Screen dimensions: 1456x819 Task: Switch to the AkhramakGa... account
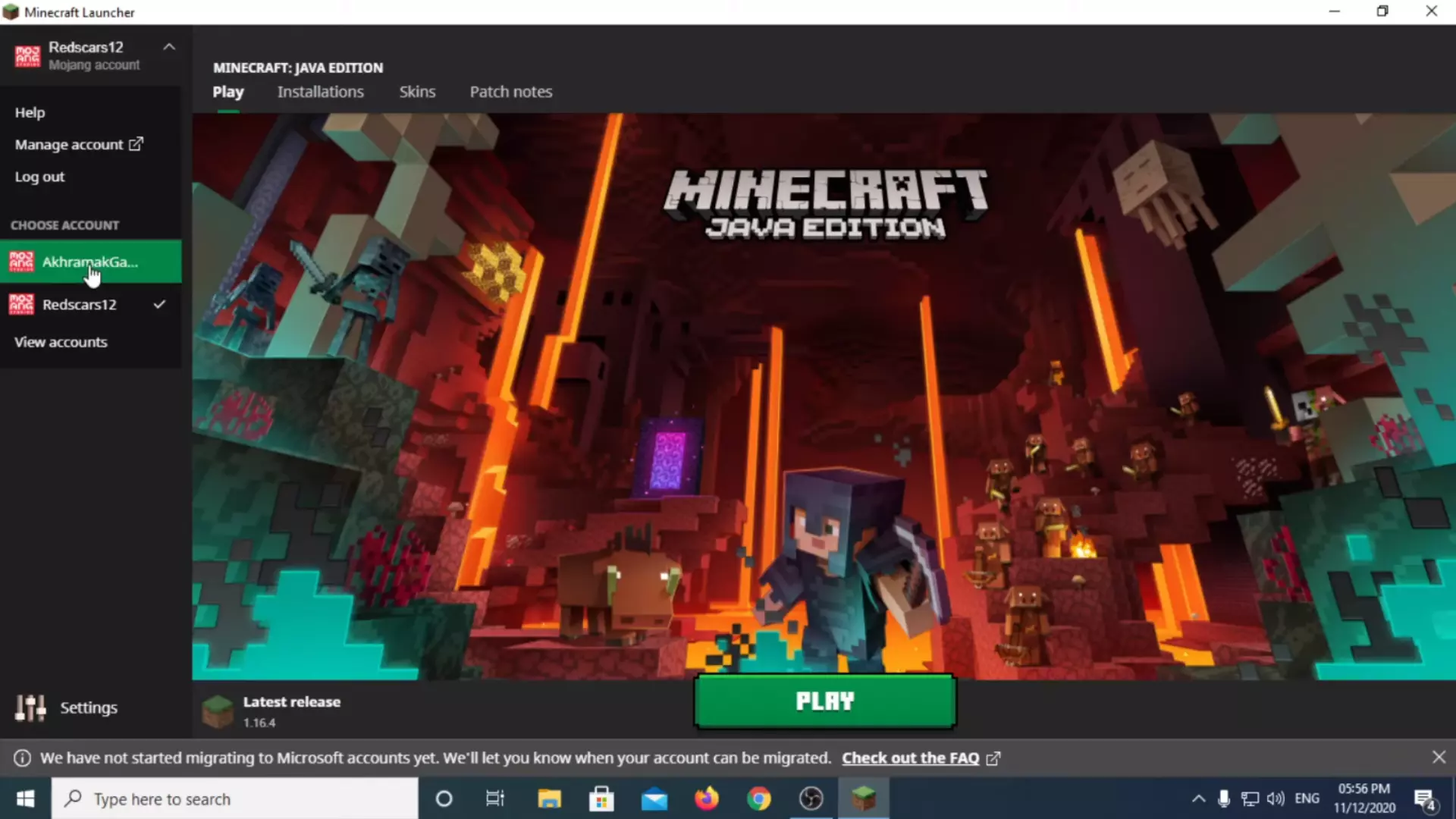(x=91, y=262)
